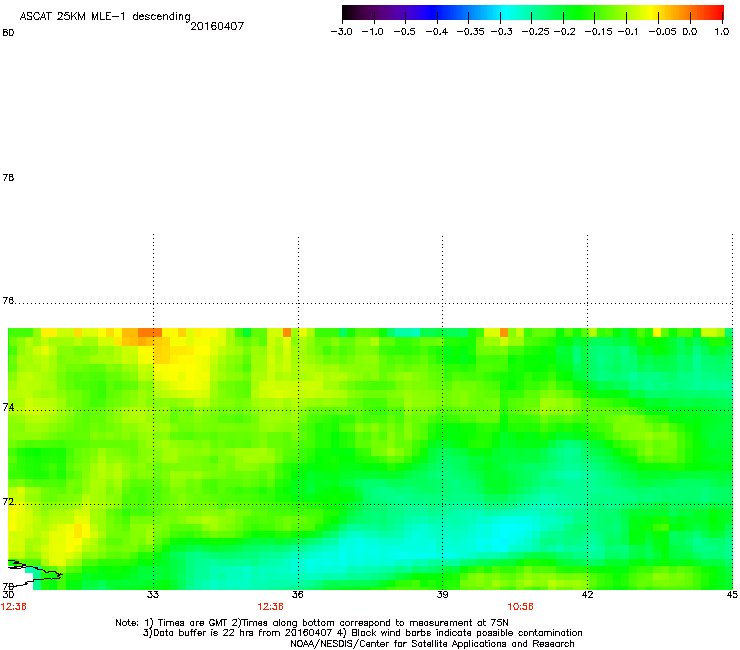Click the "-0.25" color scale label
The image size is (740, 650).
535,32
